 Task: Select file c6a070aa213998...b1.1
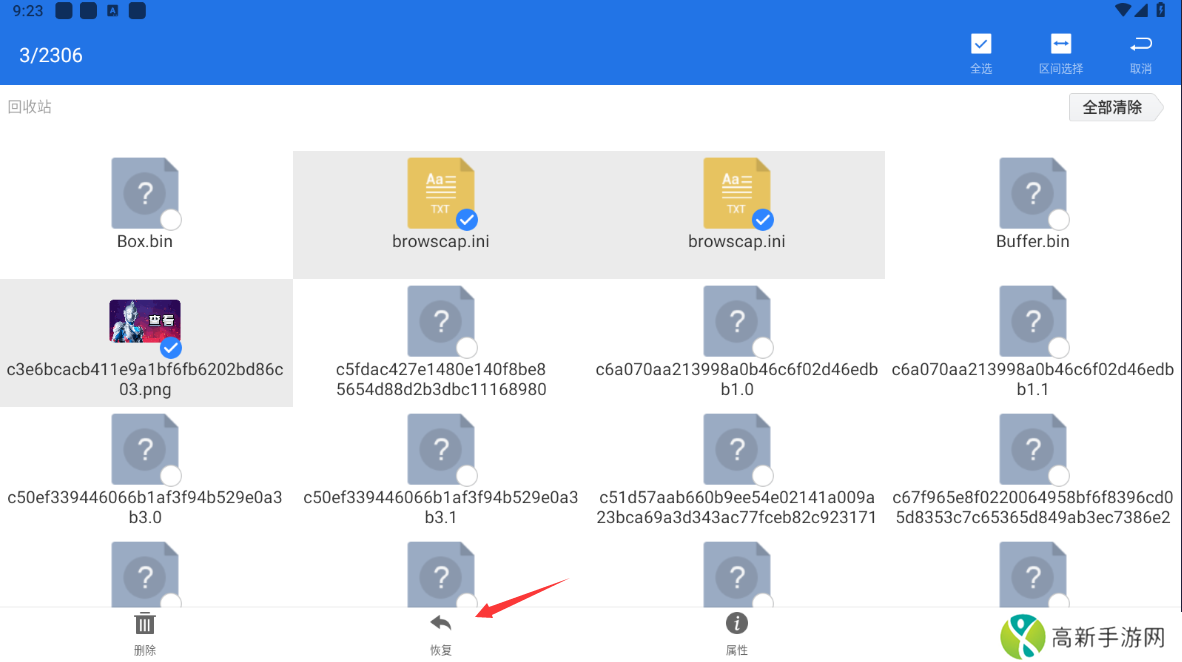pyautogui.click(x=1032, y=321)
